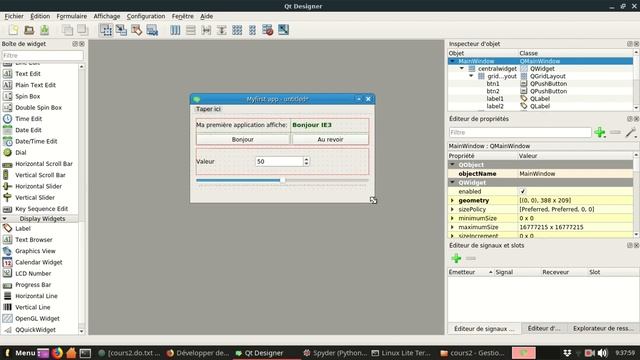Click the Bring to Front toolbar icon
Screen dimensions: 640x360
coord(83,30)
